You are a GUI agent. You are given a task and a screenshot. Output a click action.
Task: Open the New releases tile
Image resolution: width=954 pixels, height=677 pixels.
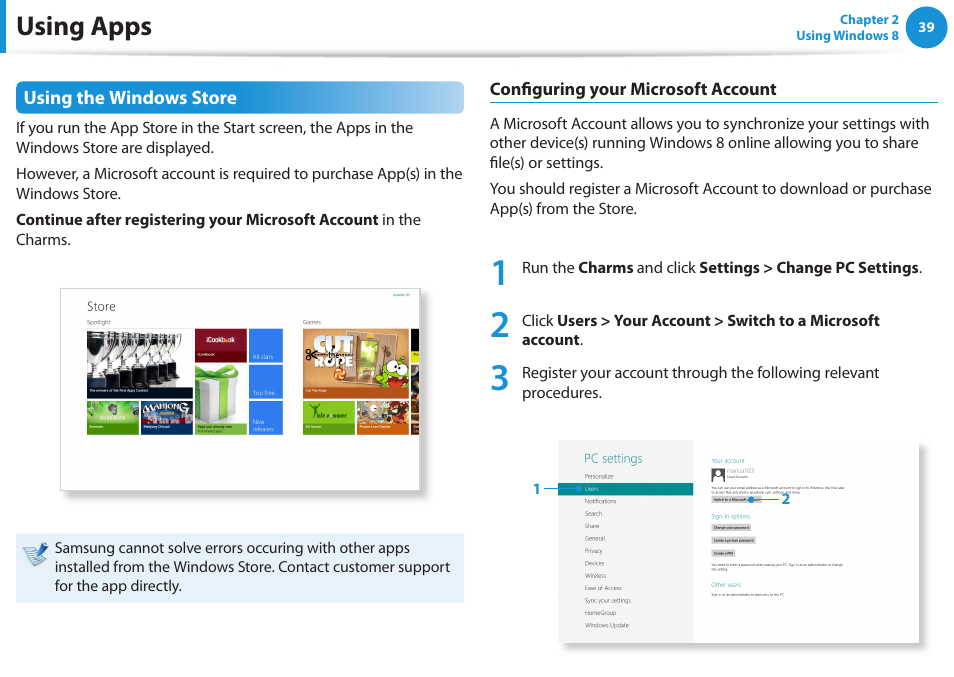point(265,418)
